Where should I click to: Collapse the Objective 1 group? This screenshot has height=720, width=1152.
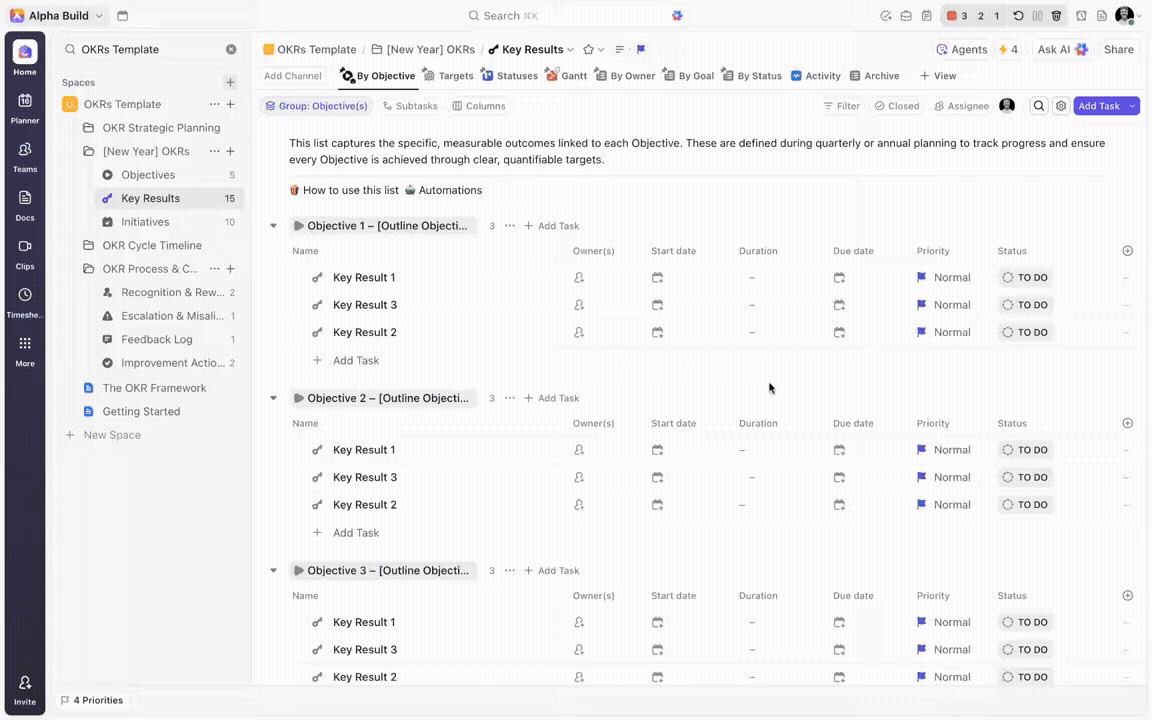coord(273,226)
